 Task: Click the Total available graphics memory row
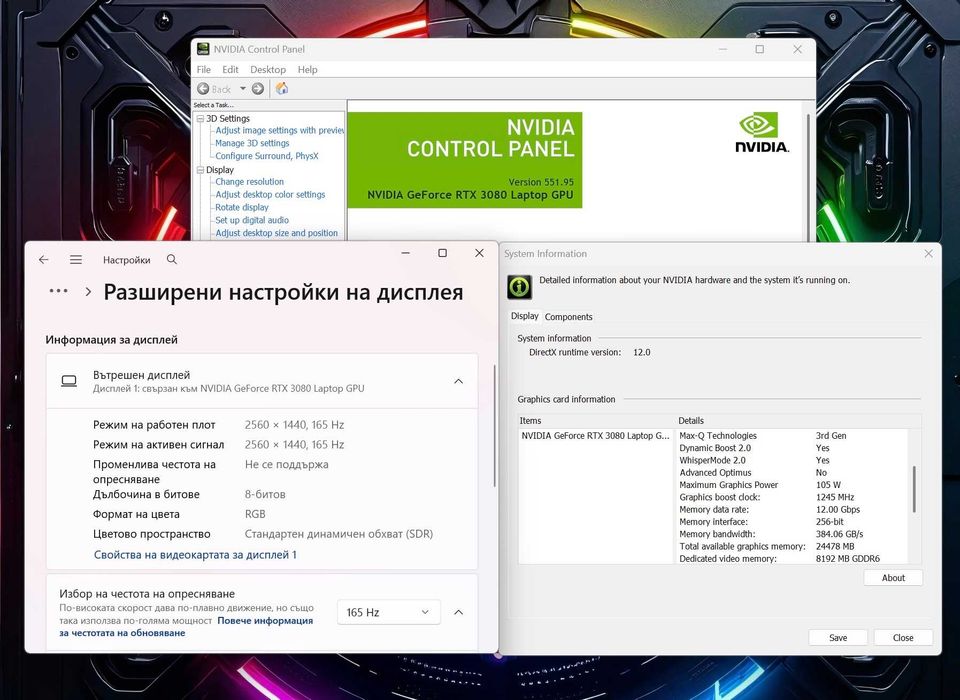(793, 546)
